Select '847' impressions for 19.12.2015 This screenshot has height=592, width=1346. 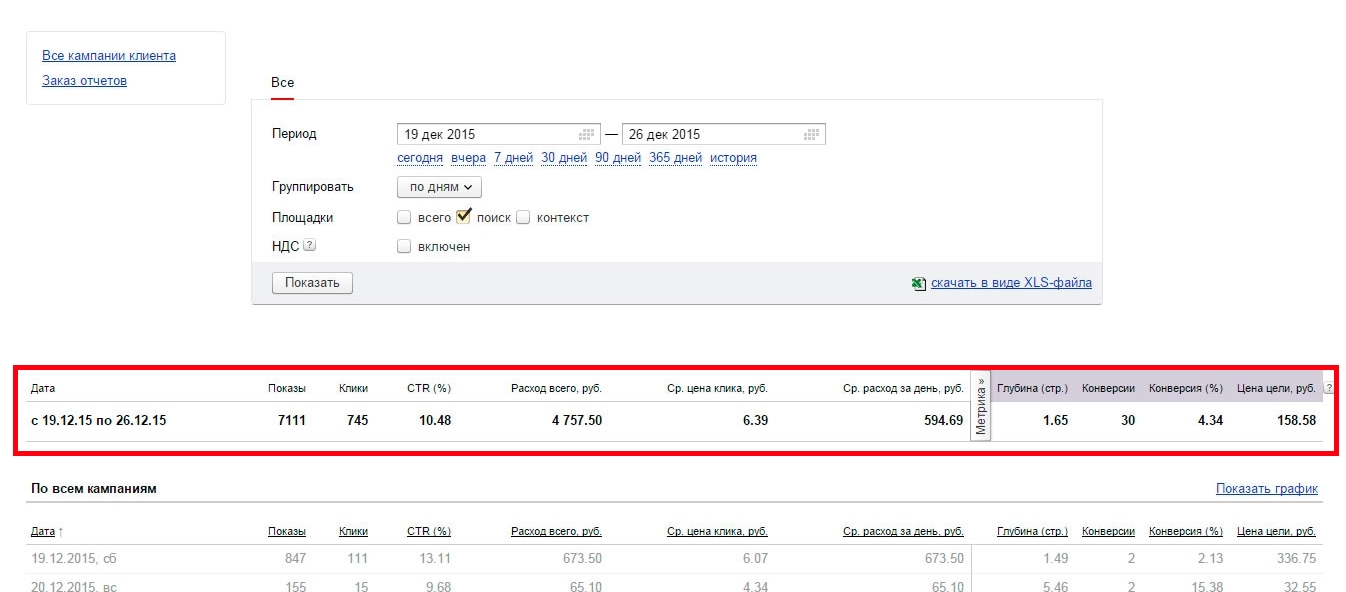(x=294, y=559)
